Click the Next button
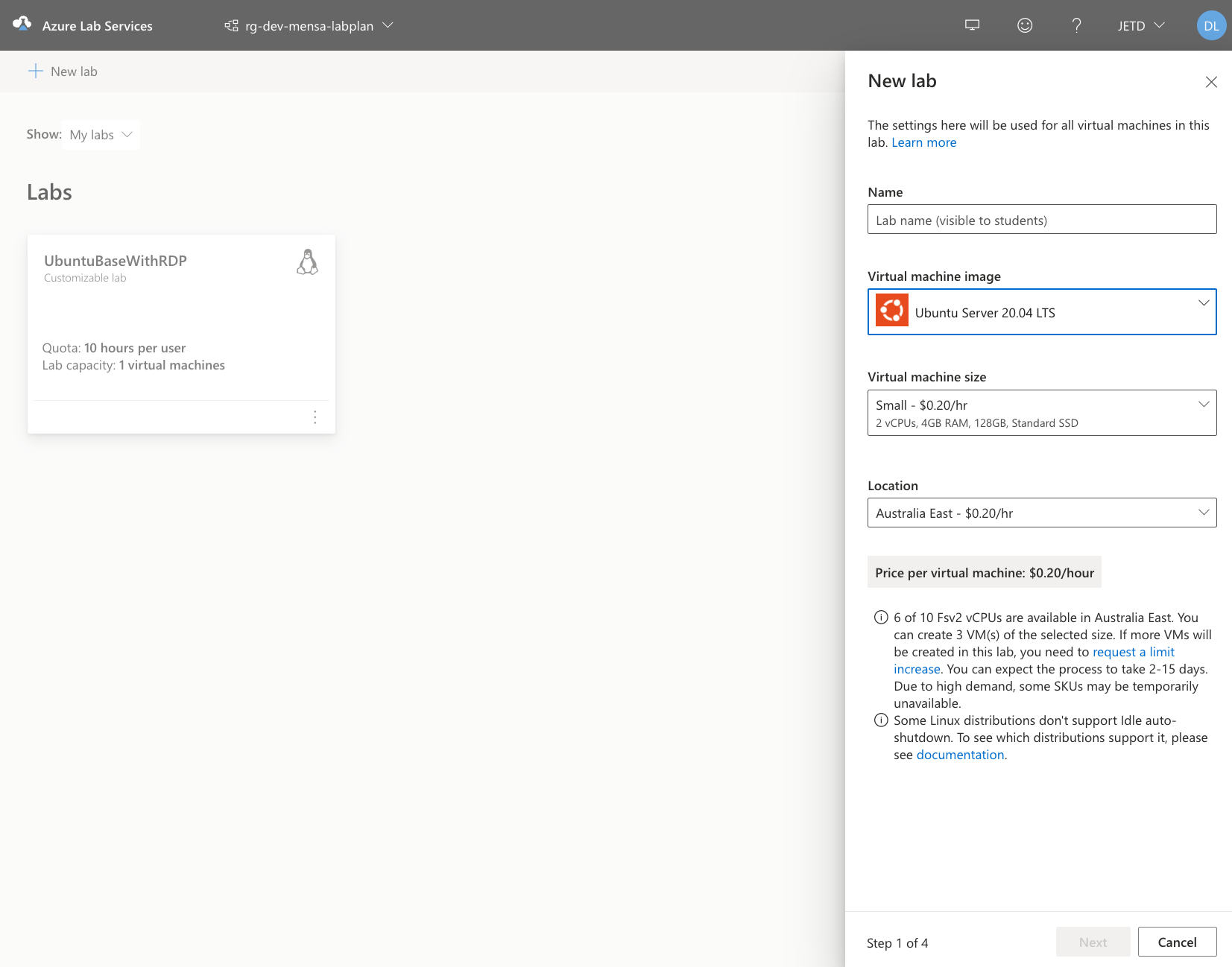 click(x=1093, y=942)
